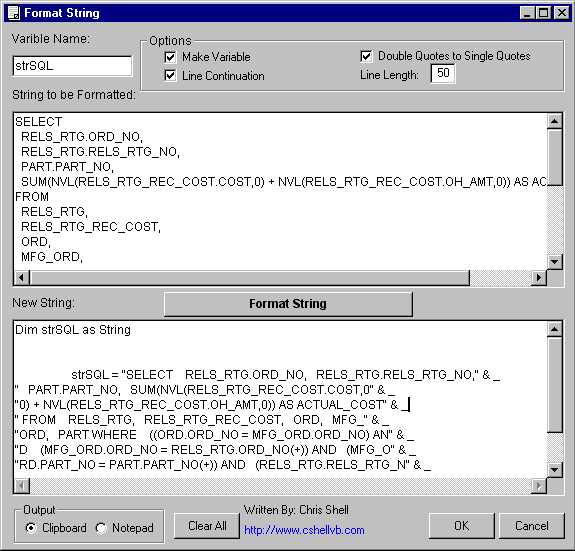
Task: Confirm with the OK button
Action: point(462,526)
